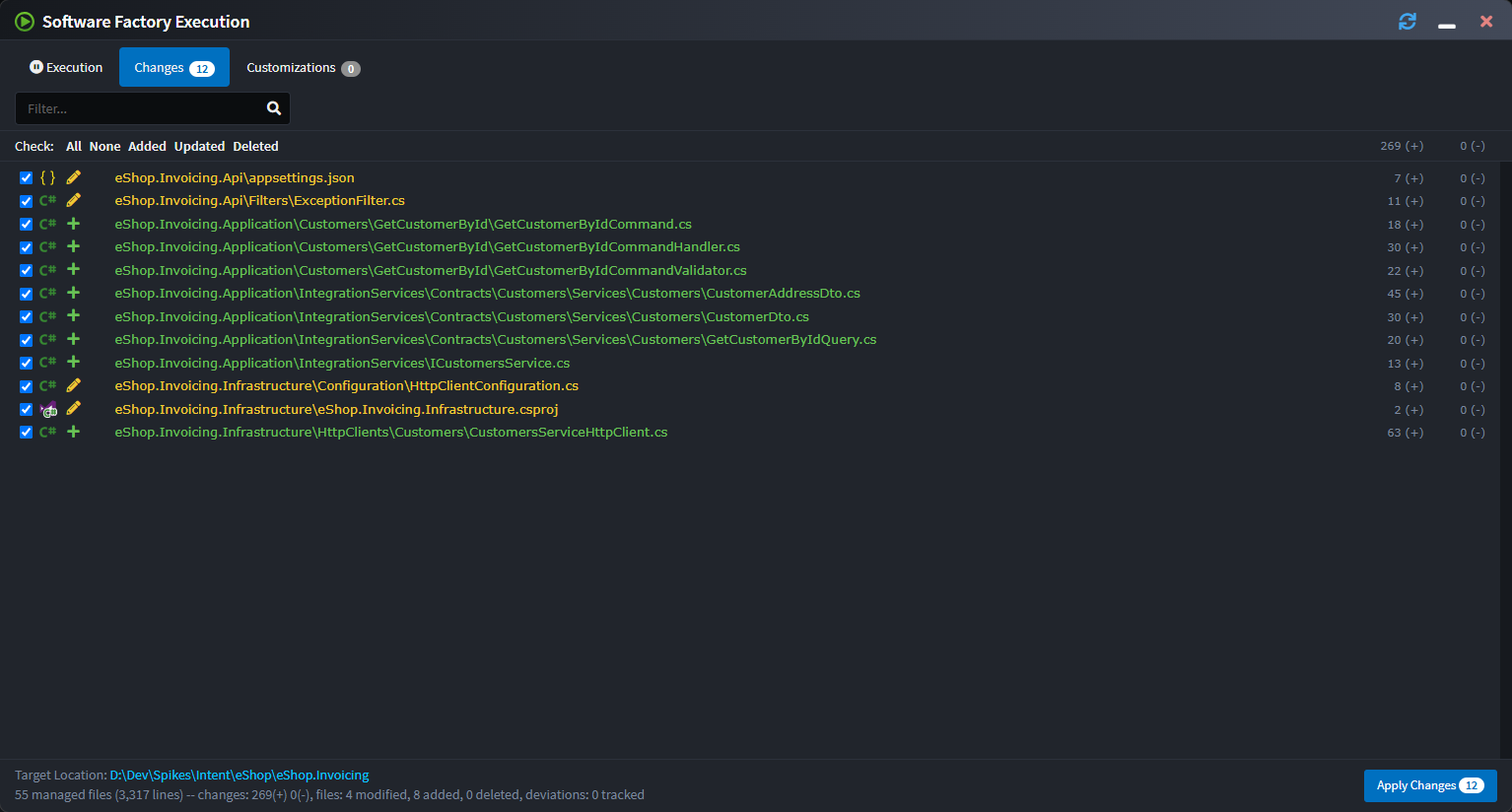Click the pencil icon for ExceptionFilter.cs

tap(73, 200)
